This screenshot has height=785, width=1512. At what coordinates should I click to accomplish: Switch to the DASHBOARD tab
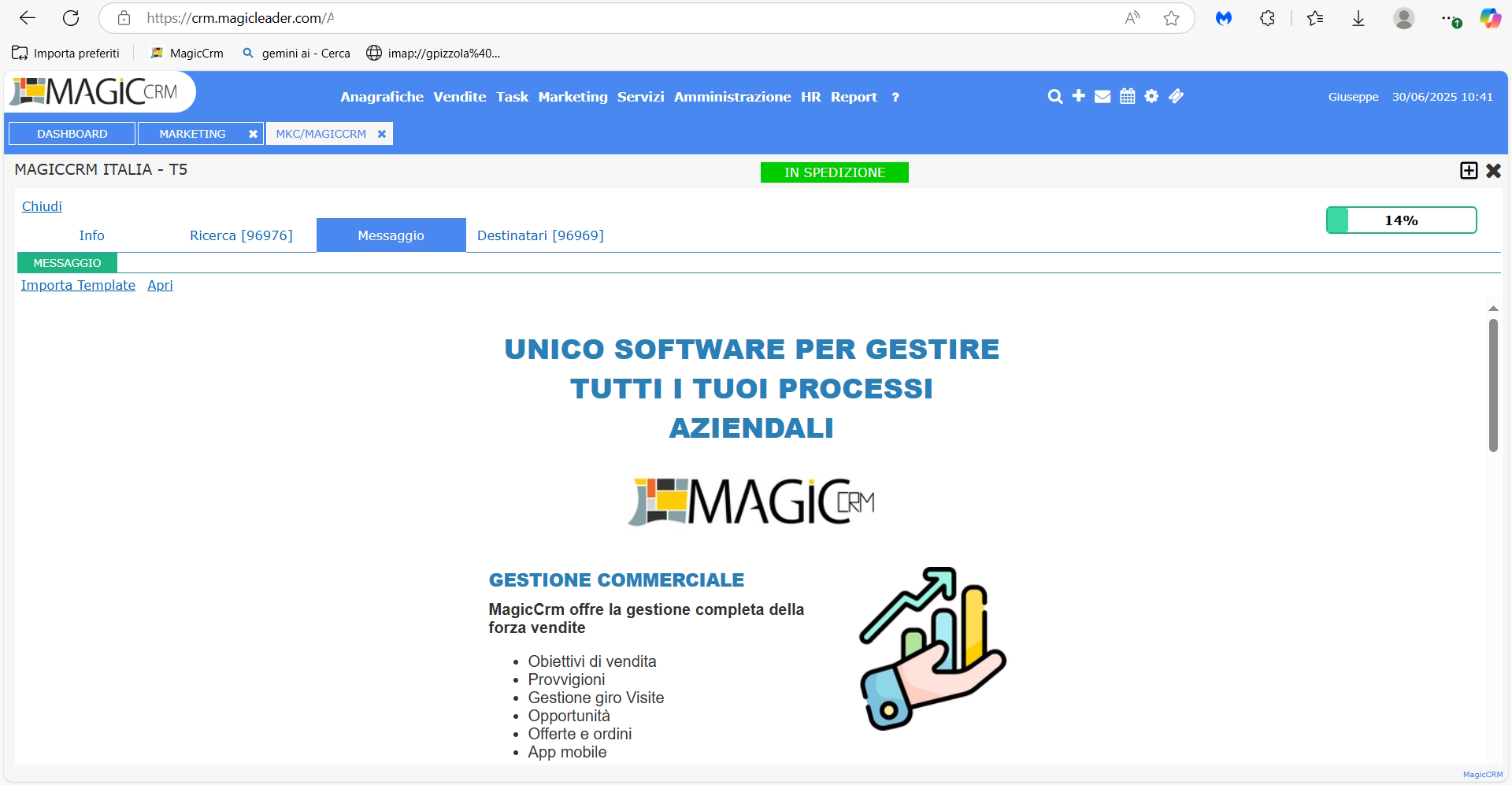pyautogui.click(x=72, y=134)
